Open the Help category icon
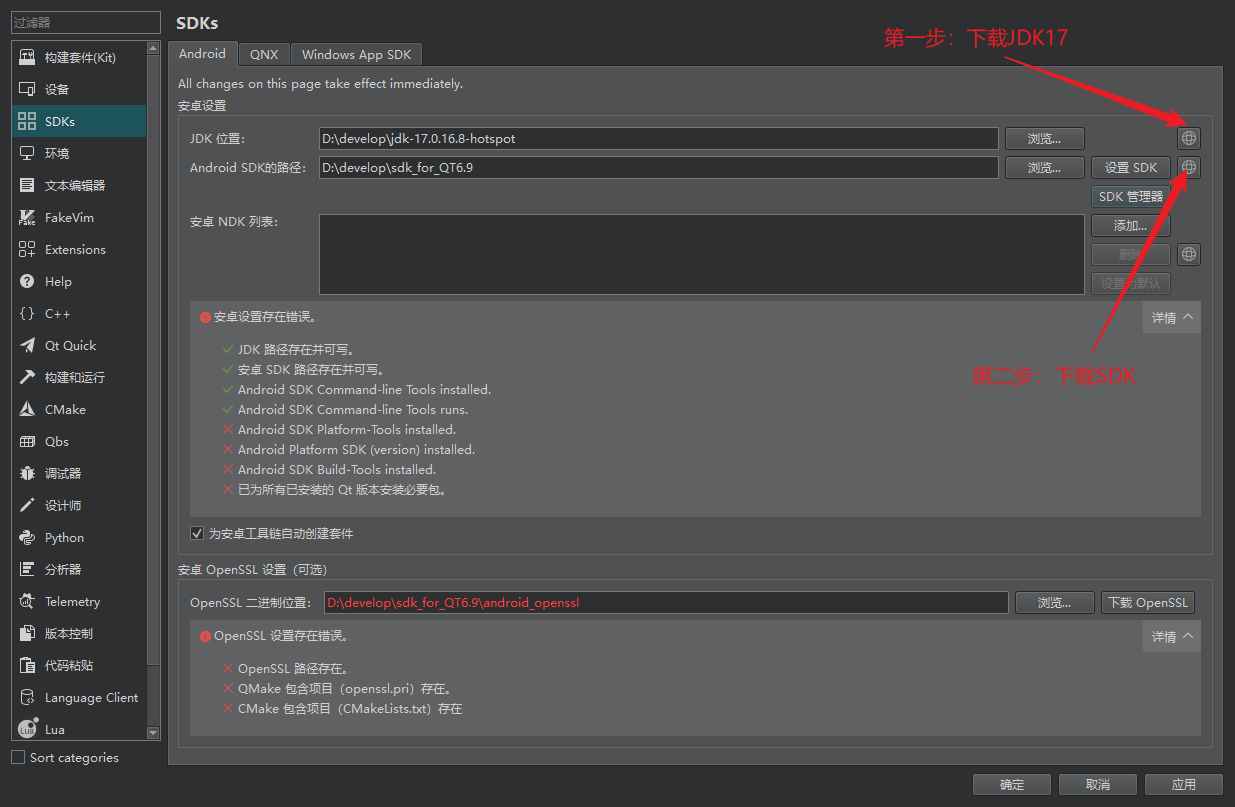 [x=27, y=281]
